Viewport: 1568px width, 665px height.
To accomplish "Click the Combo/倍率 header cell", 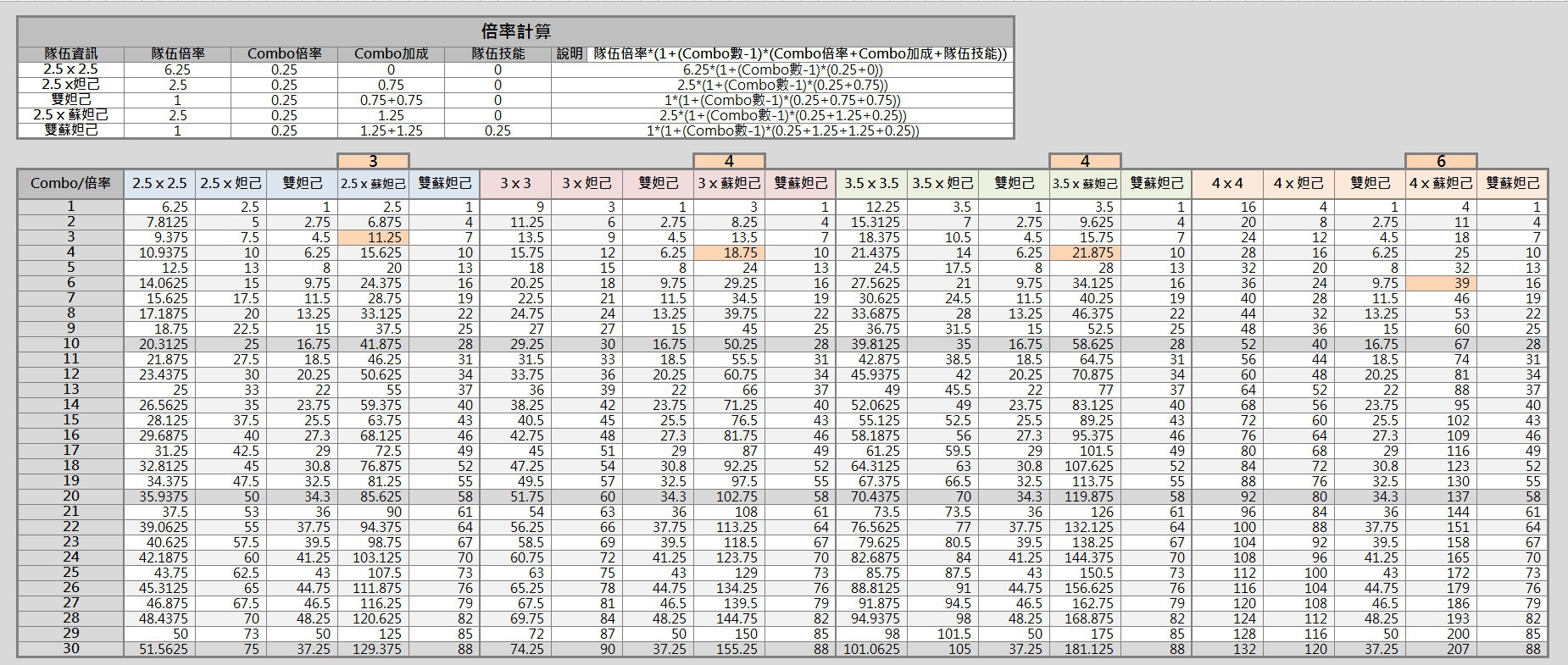I will tap(71, 183).
